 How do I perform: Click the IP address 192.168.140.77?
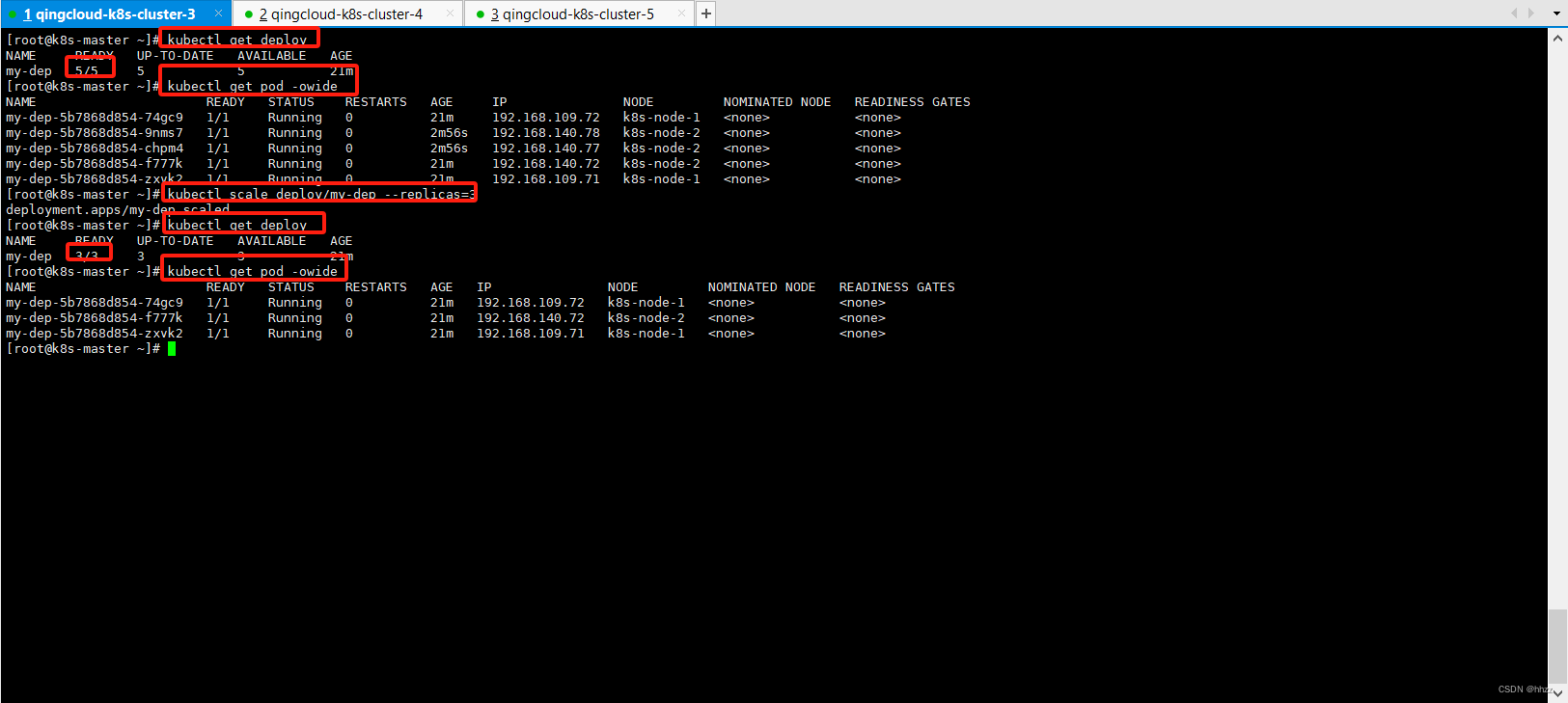[546, 149]
